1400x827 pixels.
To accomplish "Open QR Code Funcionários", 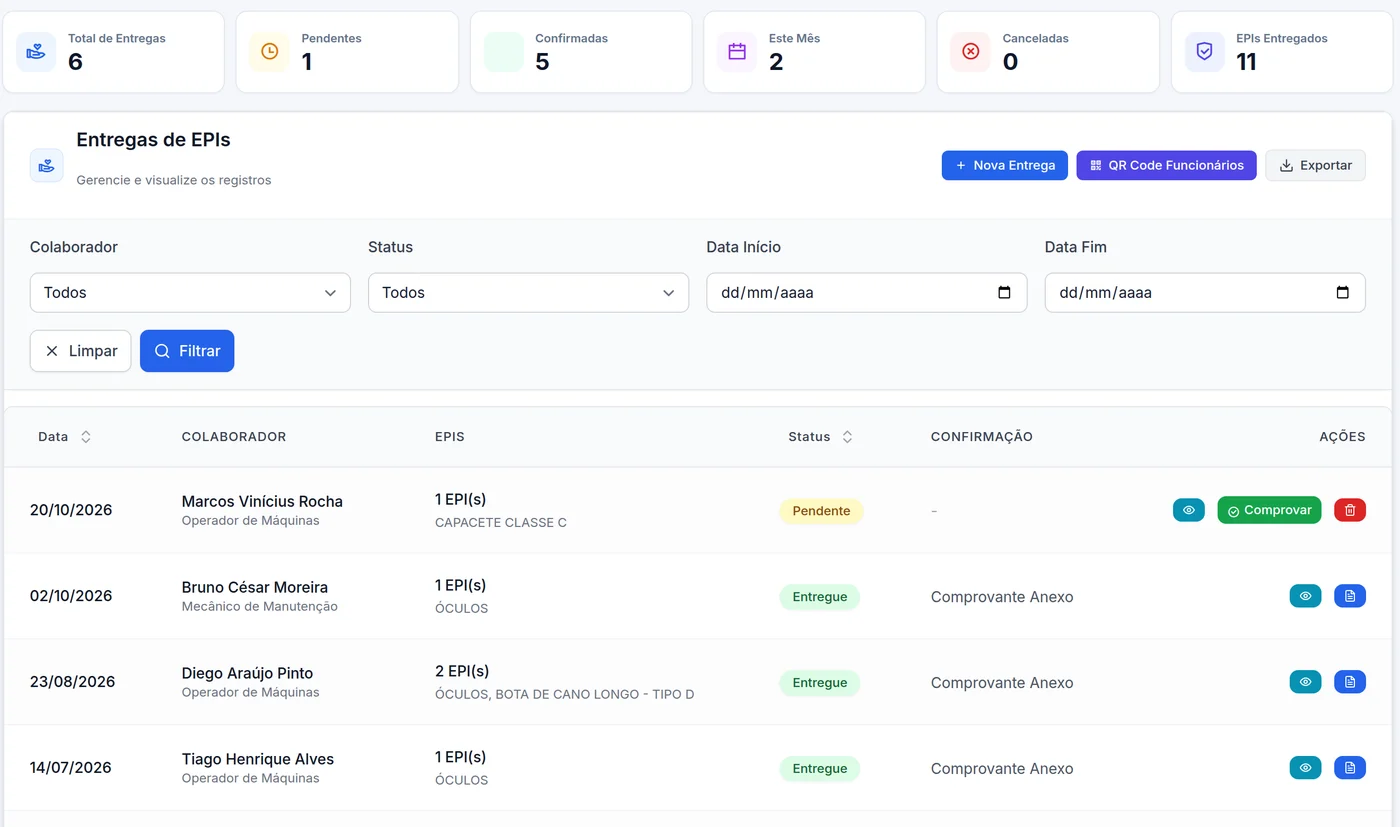I will coord(1166,165).
